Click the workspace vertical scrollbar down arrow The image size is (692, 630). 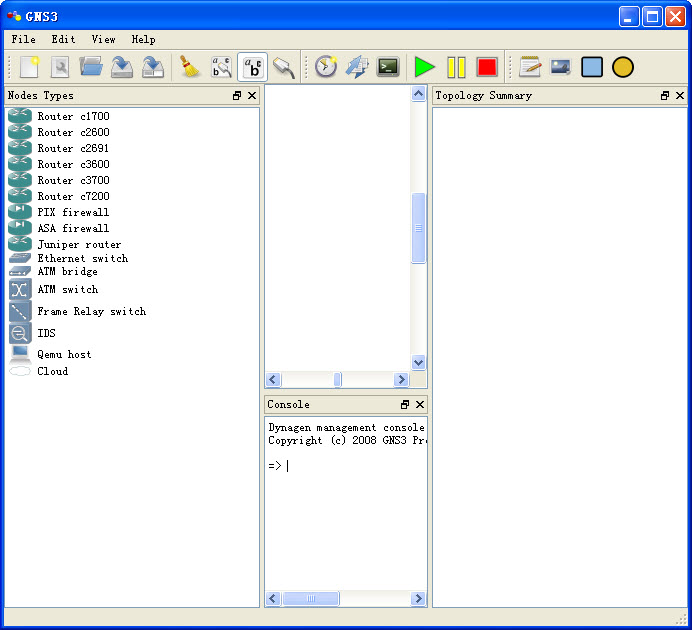coord(419,363)
